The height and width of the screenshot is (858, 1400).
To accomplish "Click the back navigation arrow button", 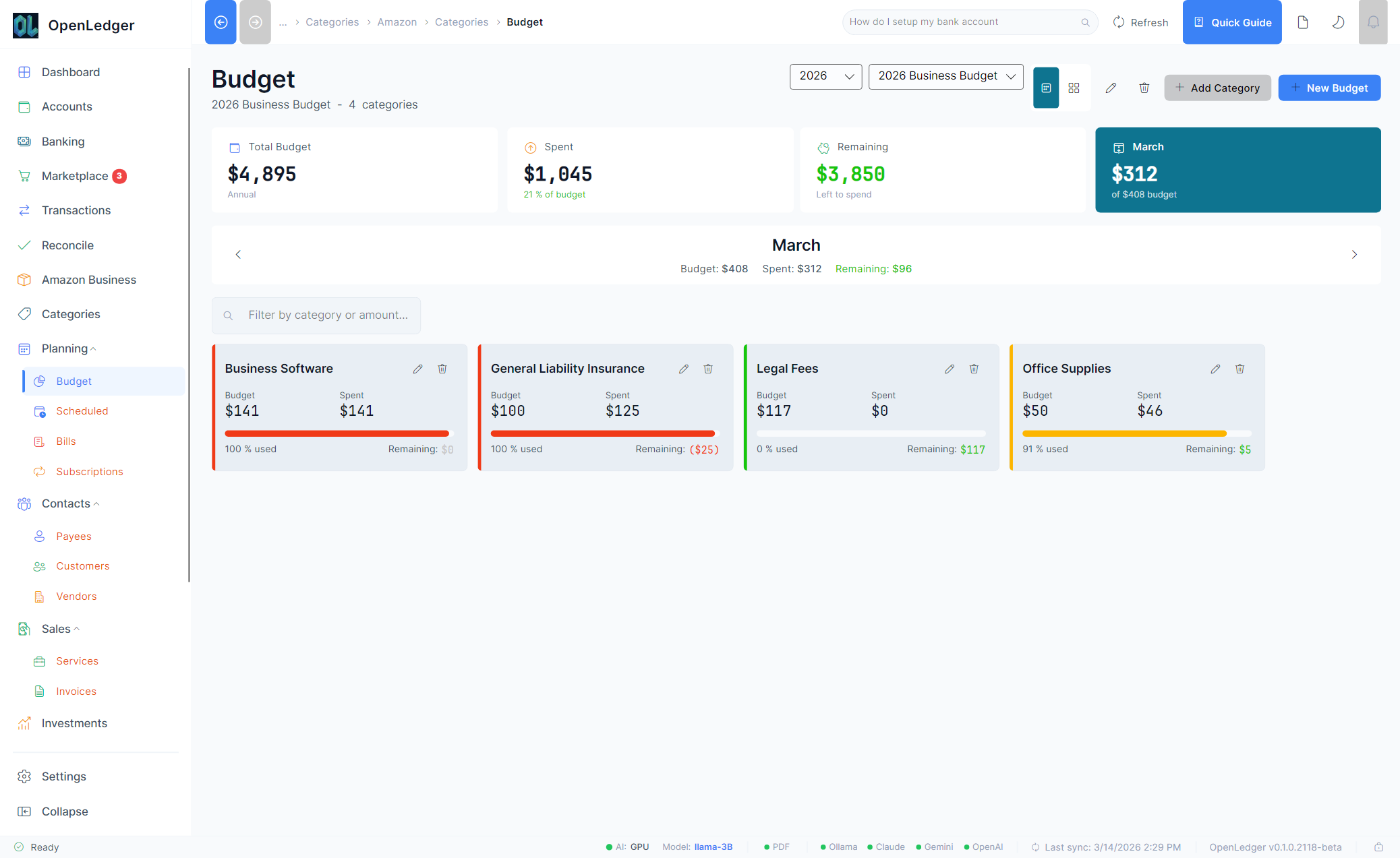I will pos(221,22).
